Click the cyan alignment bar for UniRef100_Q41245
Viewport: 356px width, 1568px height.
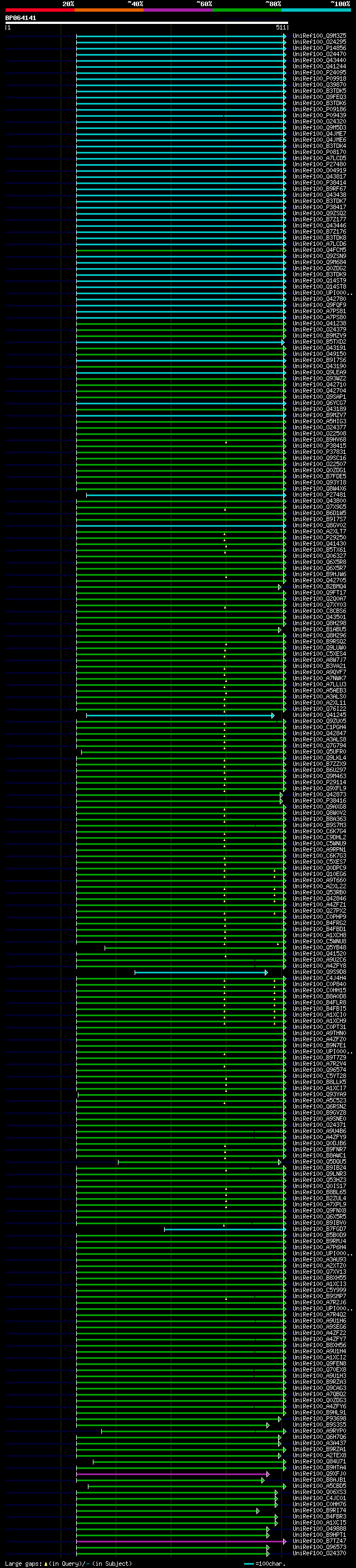click(180, 716)
